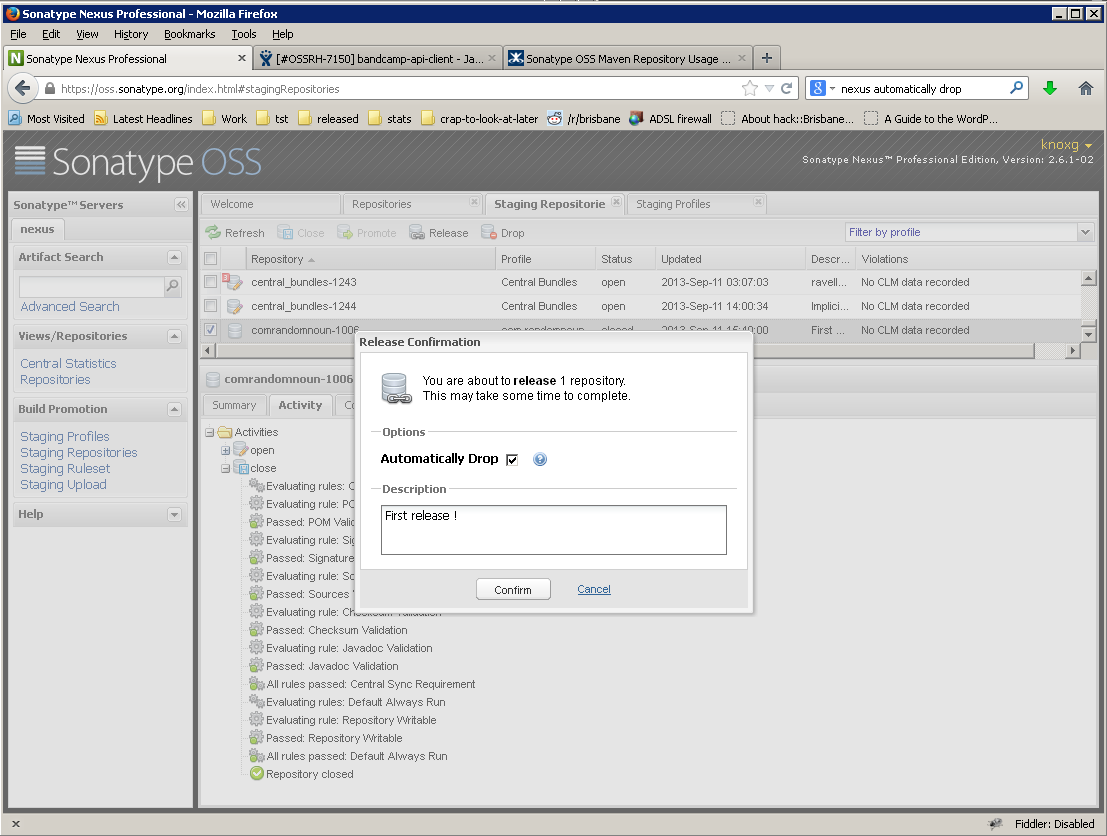Click the status bar close X icon
This screenshot has width=1107, height=836.
click(16, 823)
